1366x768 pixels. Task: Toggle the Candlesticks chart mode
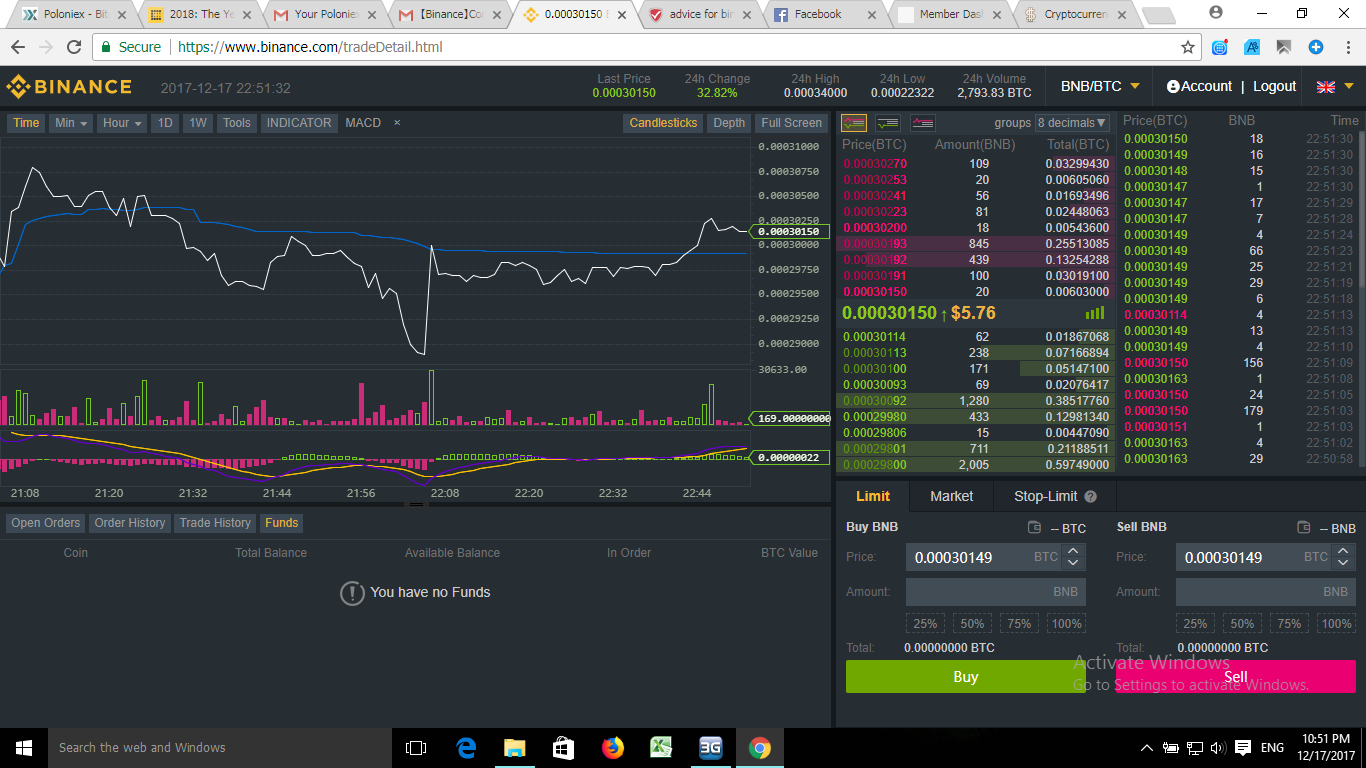(663, 123)
